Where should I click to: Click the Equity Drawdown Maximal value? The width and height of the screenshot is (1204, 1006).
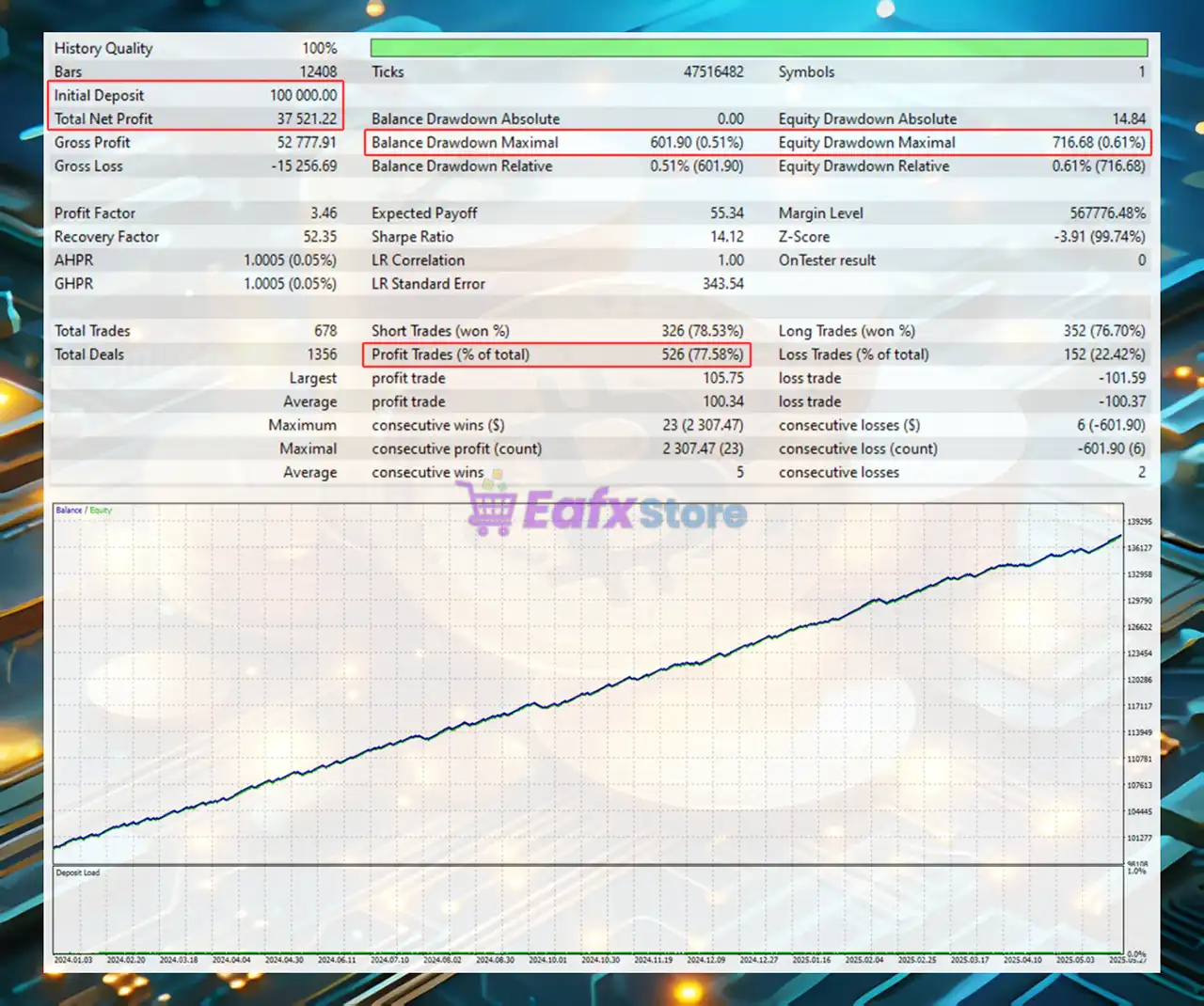tap(1098, 143)
